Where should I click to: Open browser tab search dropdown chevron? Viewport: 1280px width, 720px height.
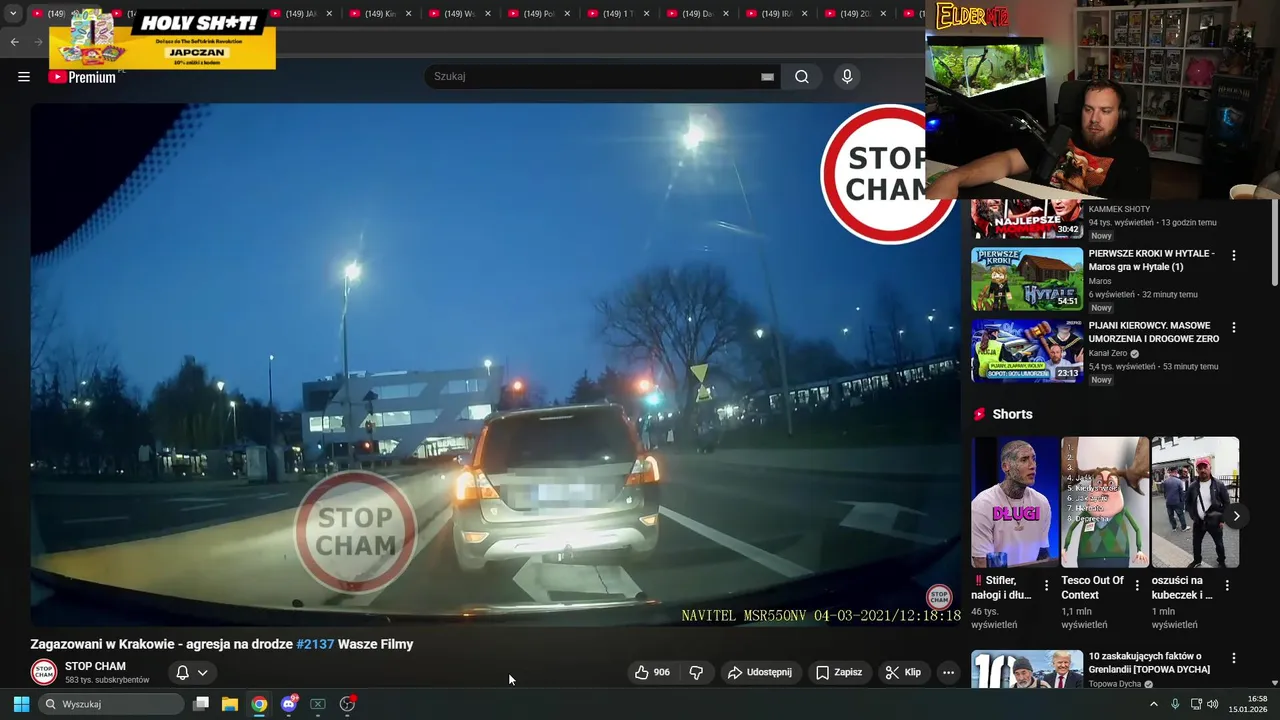pos(13,14)
